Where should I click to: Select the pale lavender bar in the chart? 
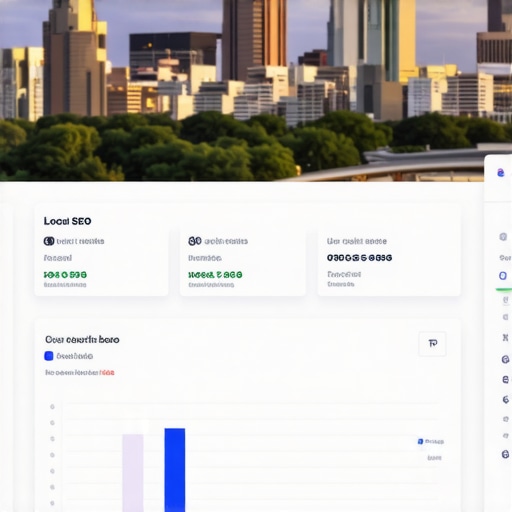[133, 473]
